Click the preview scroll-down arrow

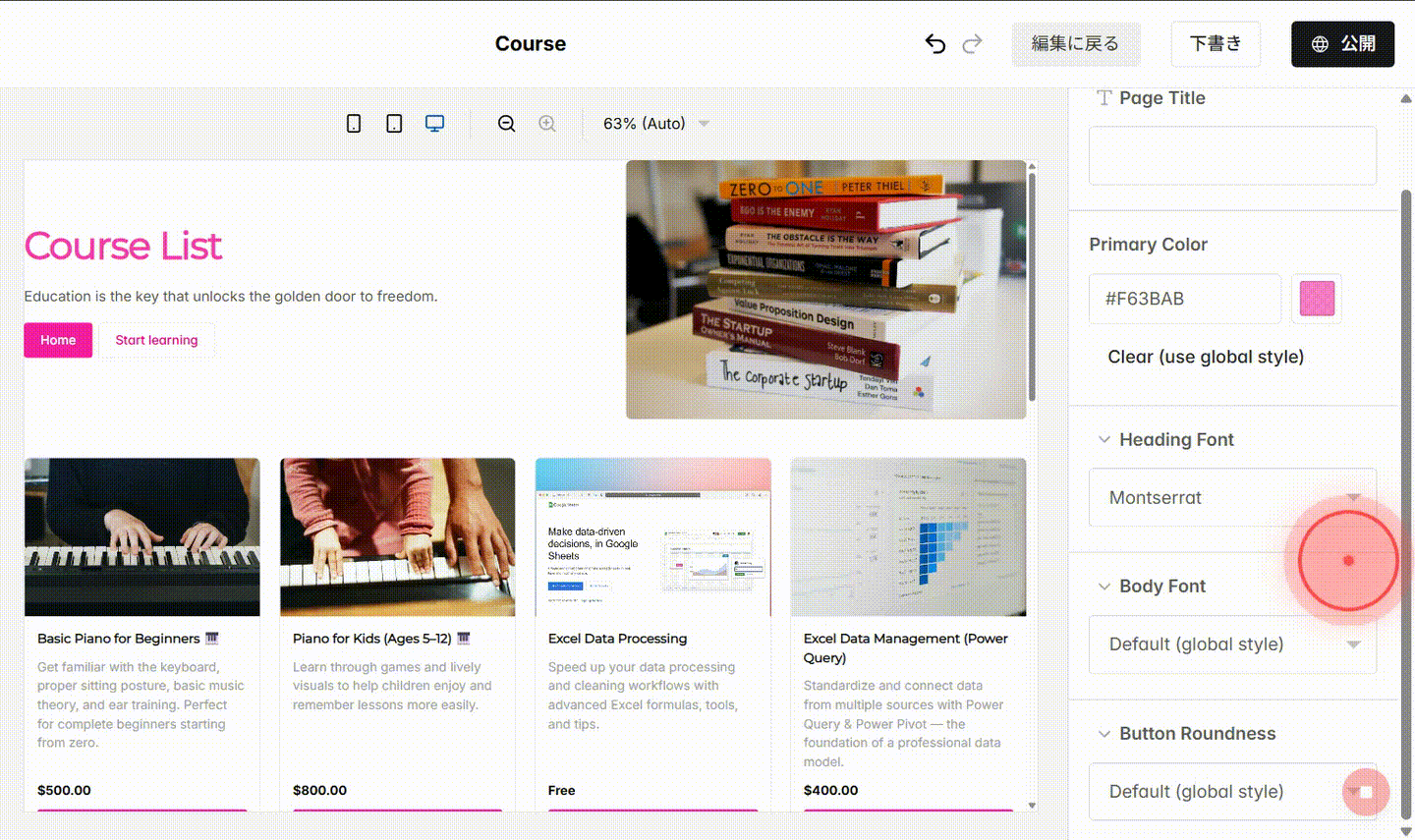click(x=1032, y=806)
